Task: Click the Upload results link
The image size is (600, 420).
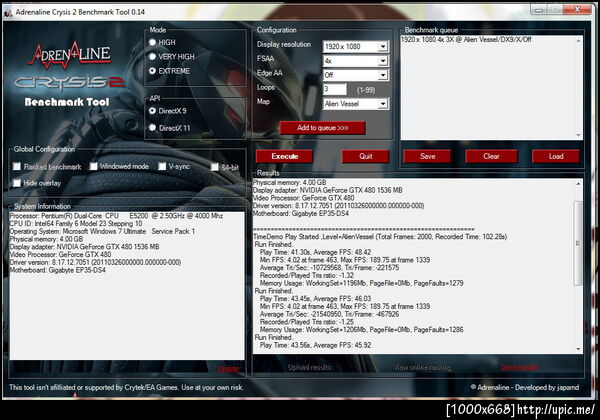Action: point(309,367)
